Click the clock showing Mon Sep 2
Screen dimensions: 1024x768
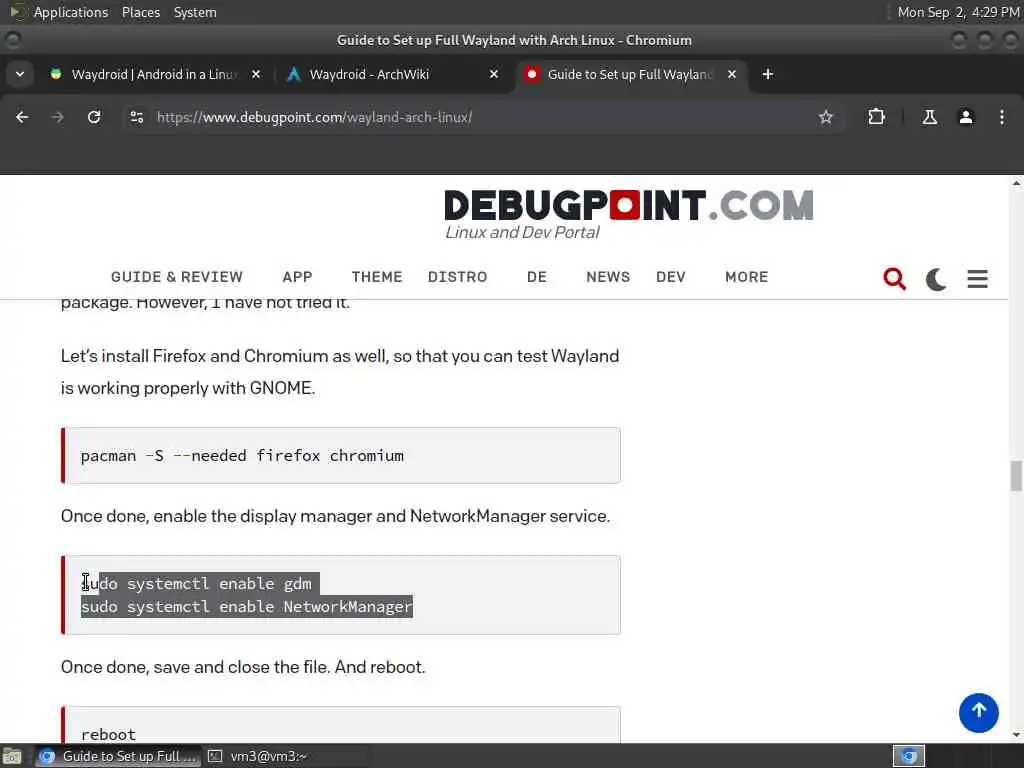click(958, 12)
